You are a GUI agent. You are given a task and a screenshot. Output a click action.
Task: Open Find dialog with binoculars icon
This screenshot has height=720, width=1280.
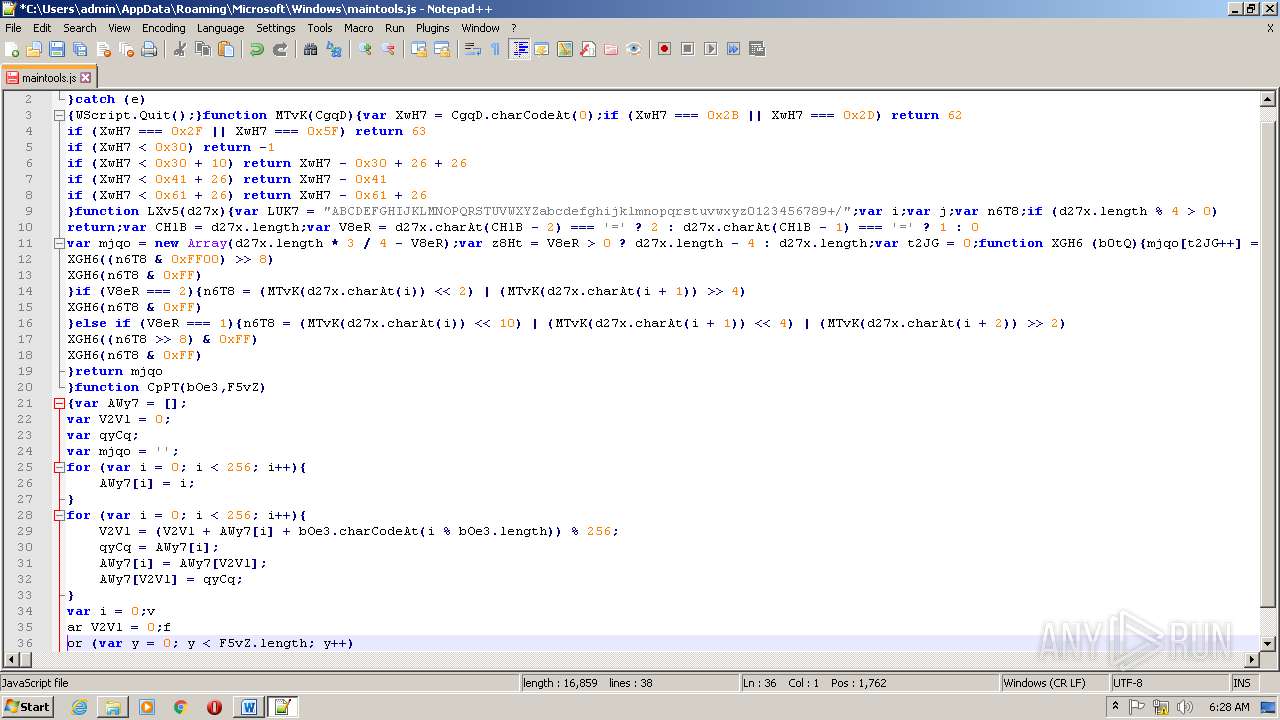click(311, 49)
